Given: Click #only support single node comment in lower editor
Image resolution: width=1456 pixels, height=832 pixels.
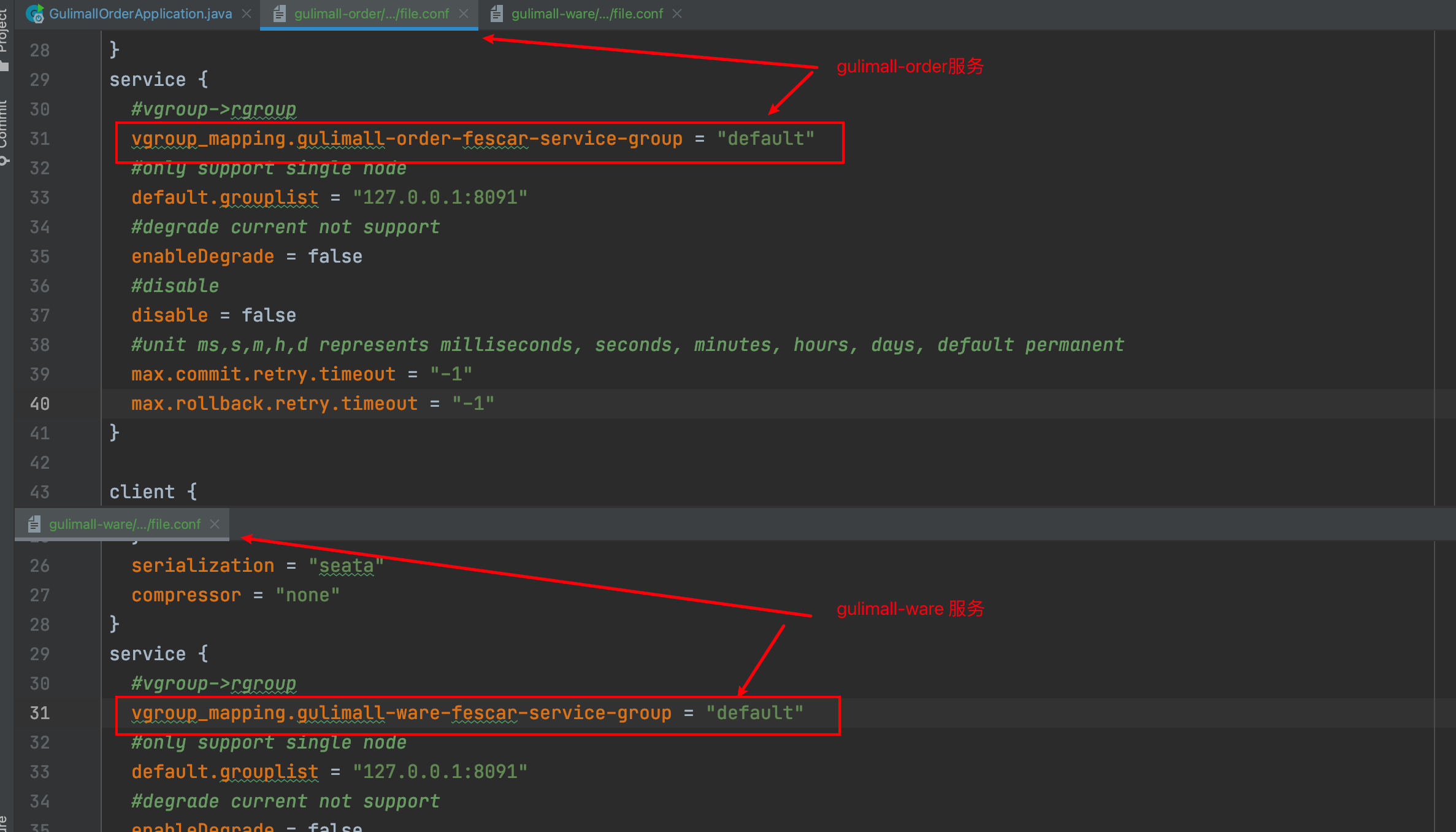Looking at the screenshot, I should tap(269, 742).
